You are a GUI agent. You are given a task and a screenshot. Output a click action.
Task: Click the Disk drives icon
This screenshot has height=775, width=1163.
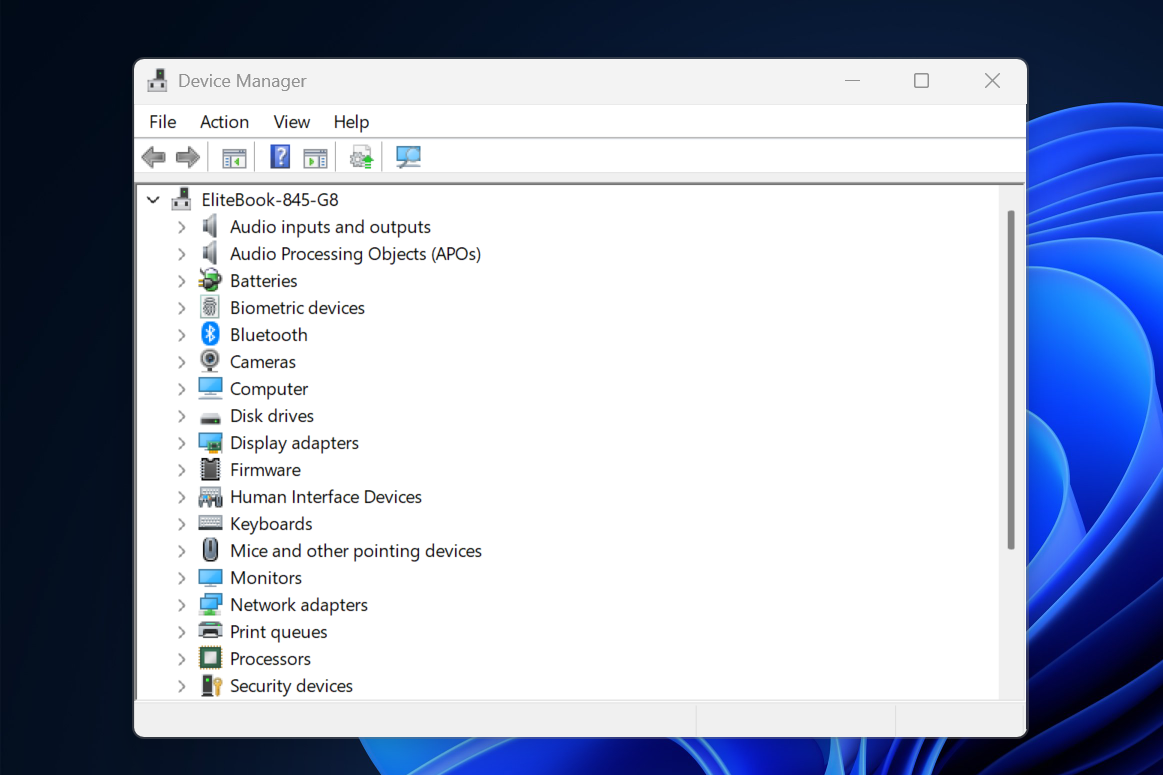point(211,418)
